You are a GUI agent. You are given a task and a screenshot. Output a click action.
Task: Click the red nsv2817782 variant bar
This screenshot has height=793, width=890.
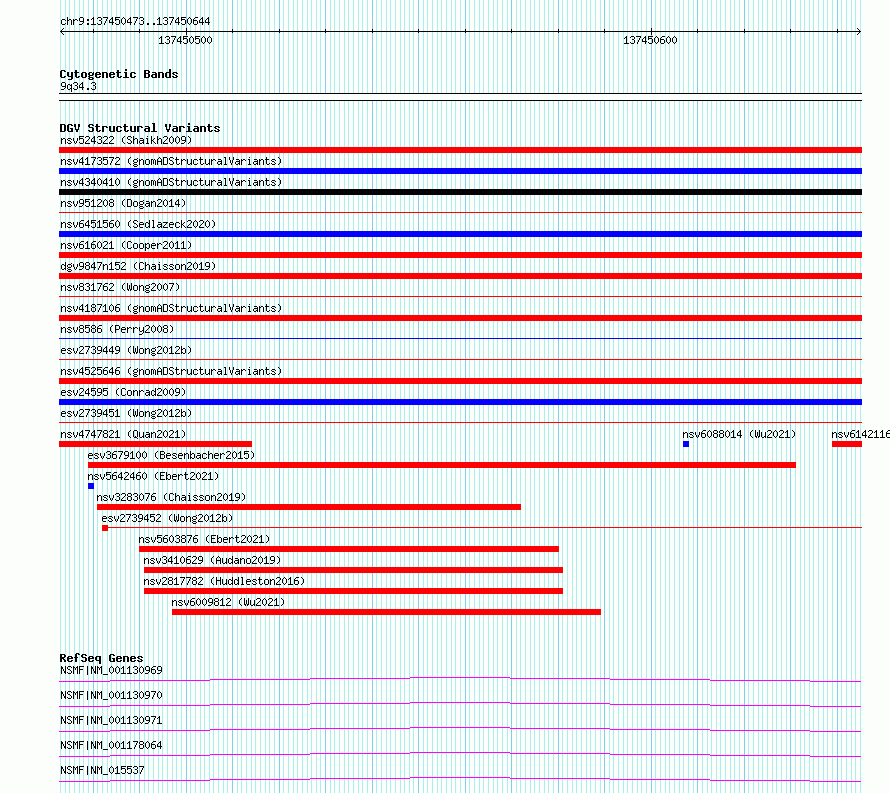point(354,591)
